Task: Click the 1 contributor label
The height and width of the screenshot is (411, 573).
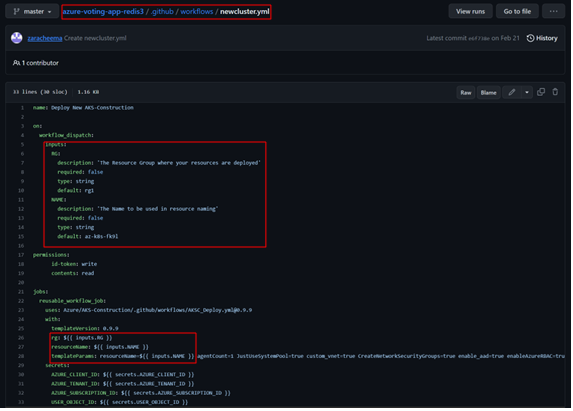Action: tap(36, 63)
